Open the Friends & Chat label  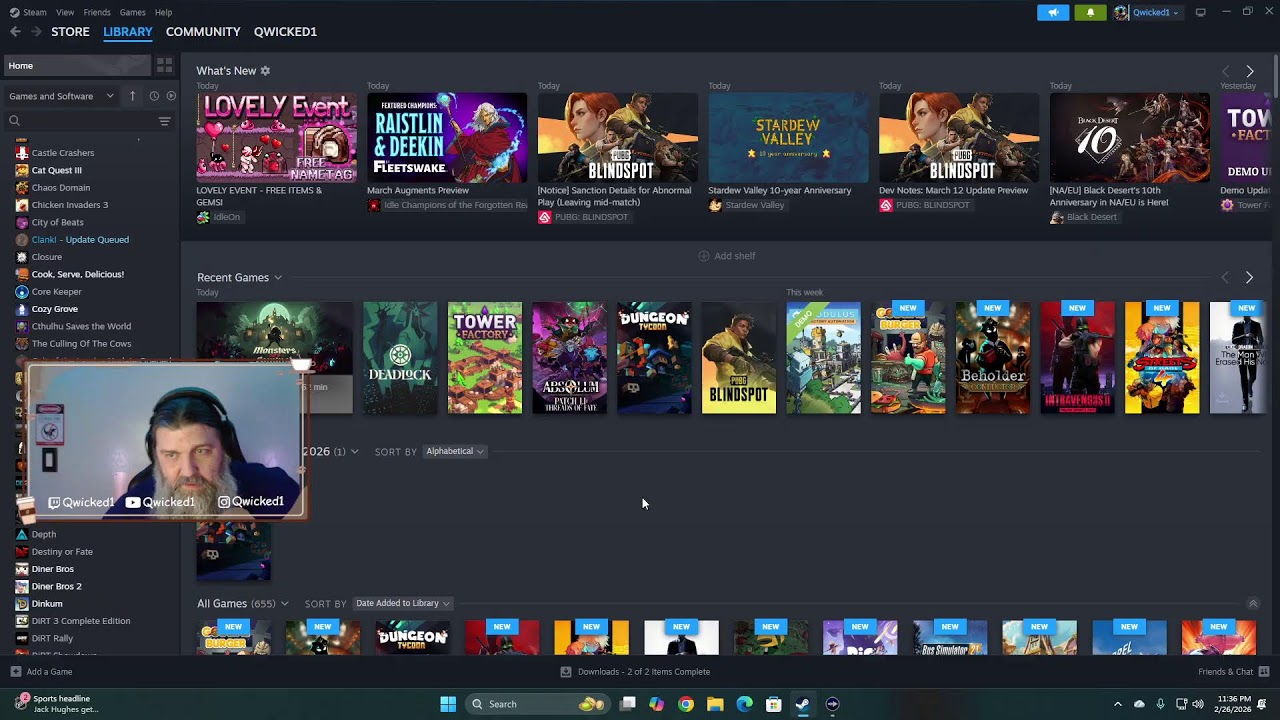pos(1225,672)
